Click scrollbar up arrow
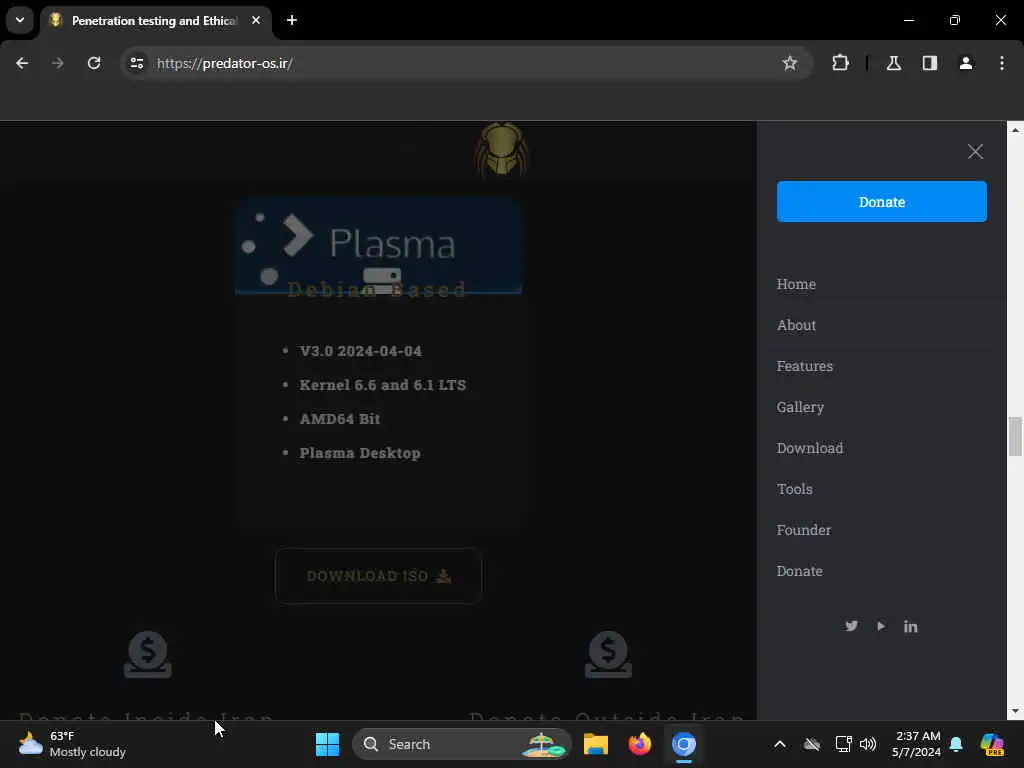The height and width of the screenshot is (768, 1024). [x=1015, y=129]
